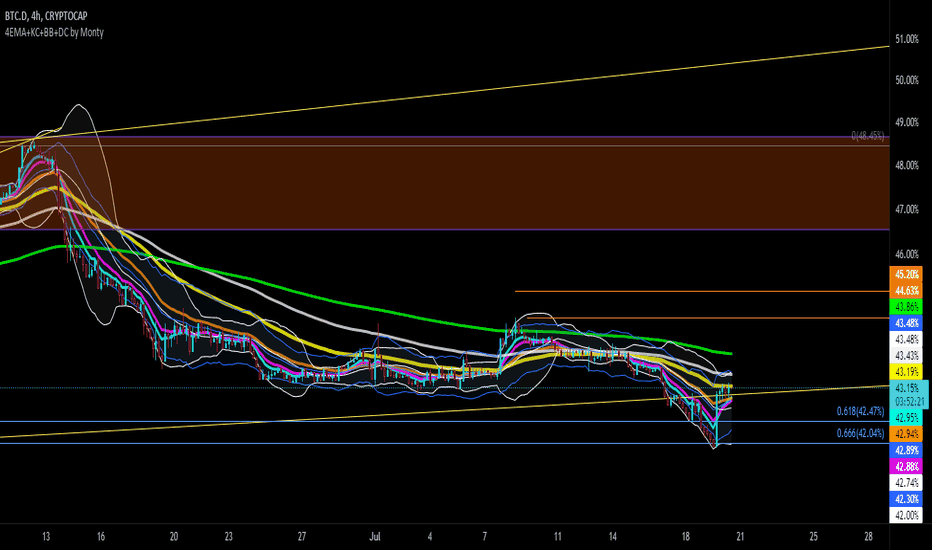Click date label 23 on time axis
This screenshot has height=550, width=932.
tap(228, 536)
